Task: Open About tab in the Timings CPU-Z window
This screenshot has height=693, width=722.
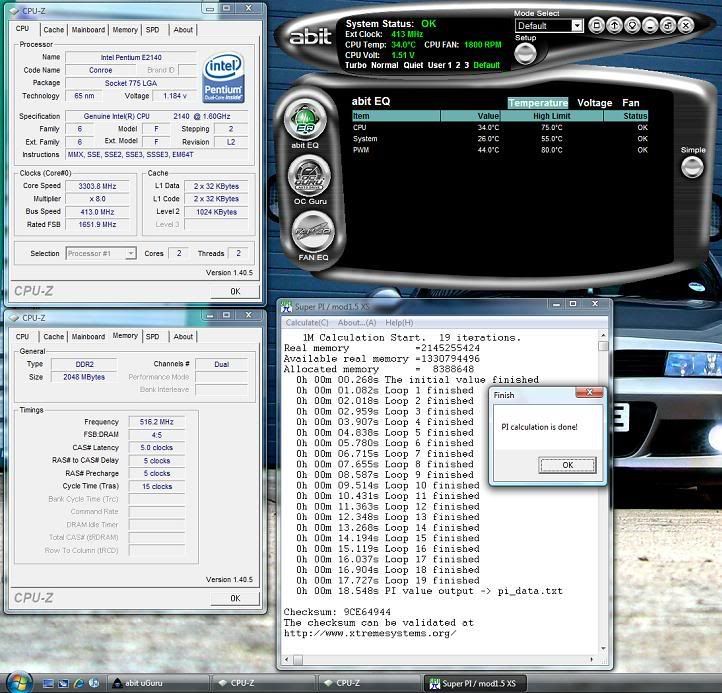Action: coord(183,337)
